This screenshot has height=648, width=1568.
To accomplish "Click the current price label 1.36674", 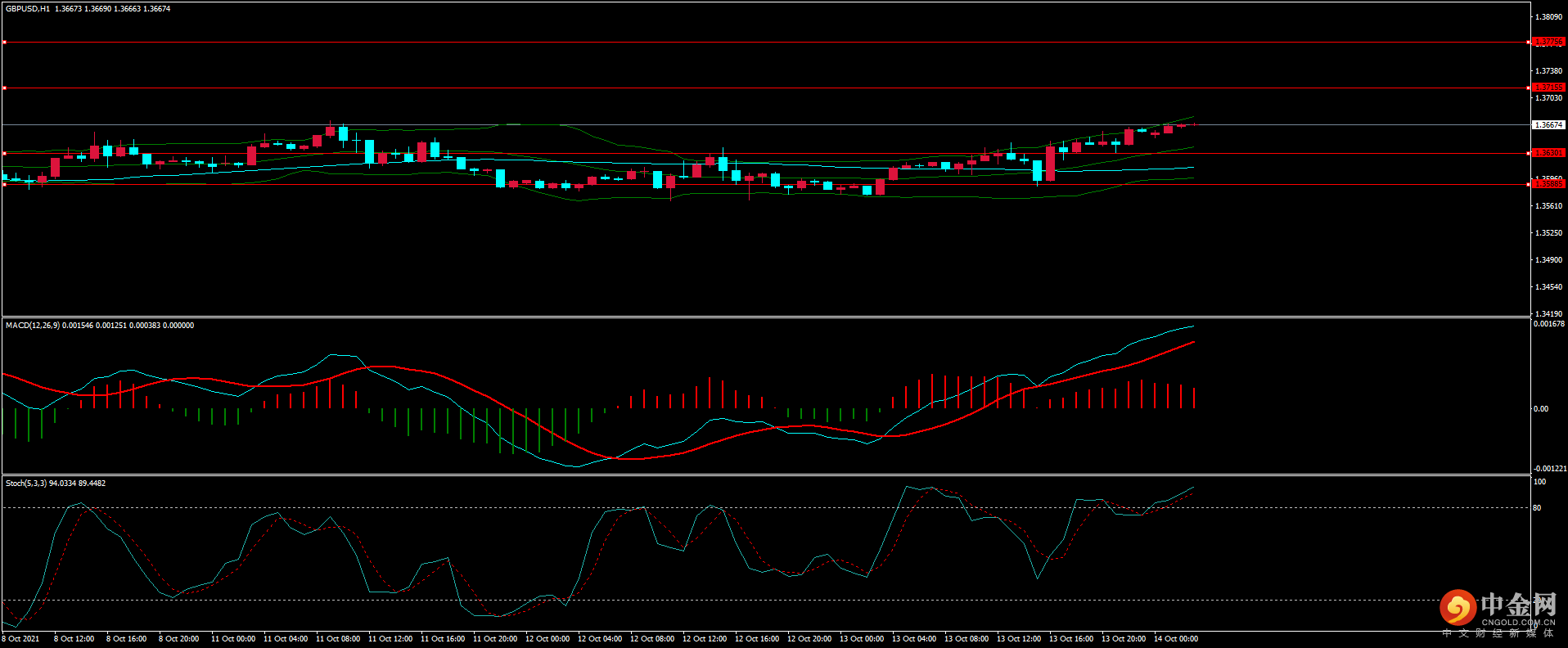I will point(1548,125).
